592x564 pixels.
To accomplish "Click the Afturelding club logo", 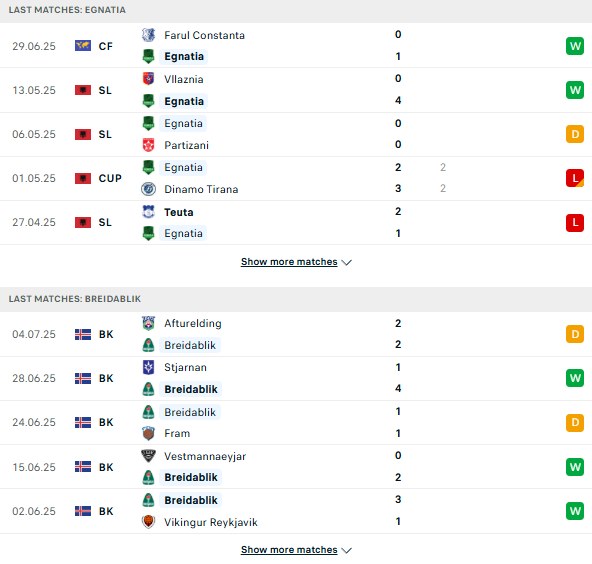I will [148, 323].
